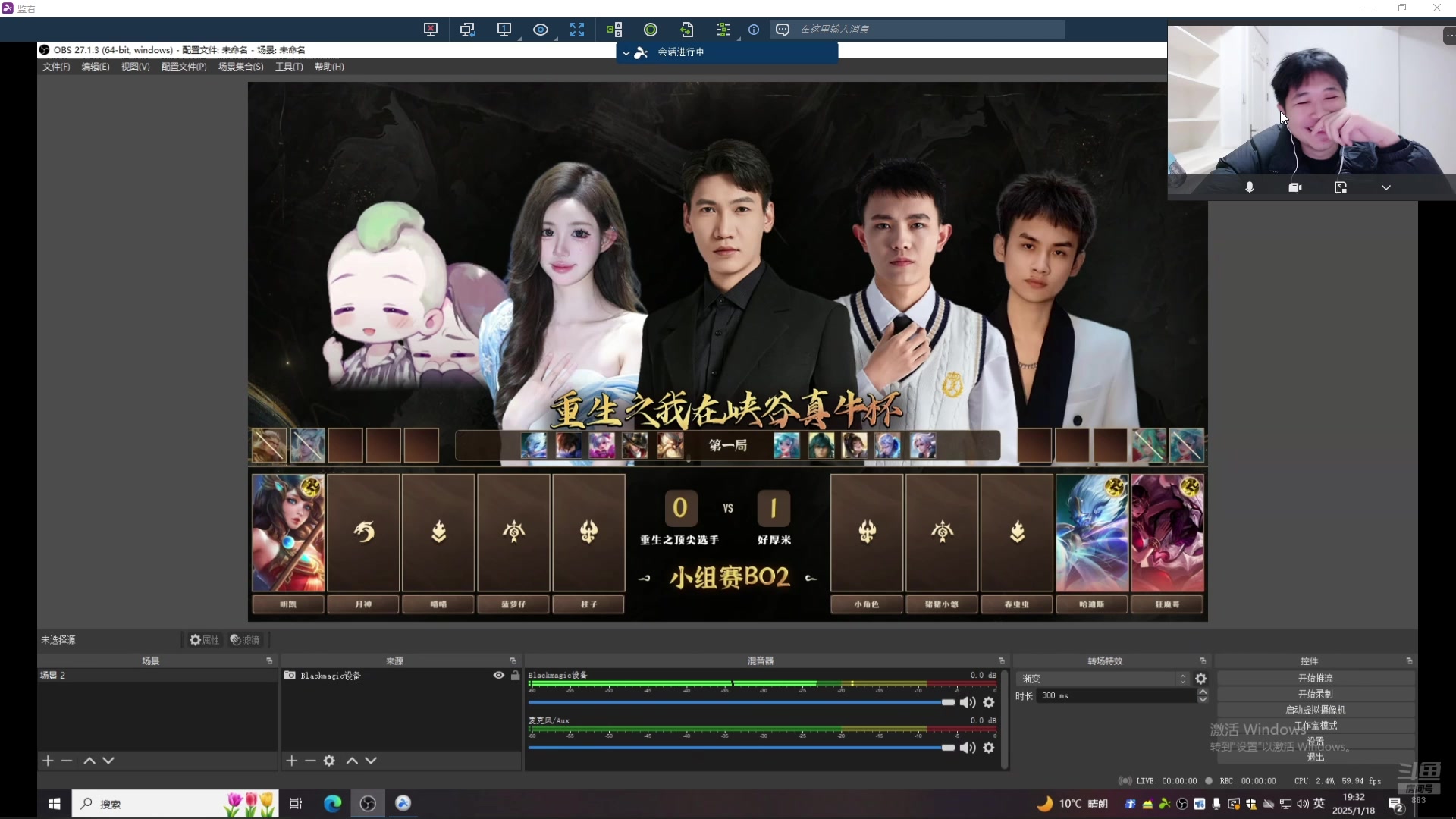Open the transition properties gear icon
Image resolution: width=1456 pixels, height=819 pixels.
tap(1201, 679)
